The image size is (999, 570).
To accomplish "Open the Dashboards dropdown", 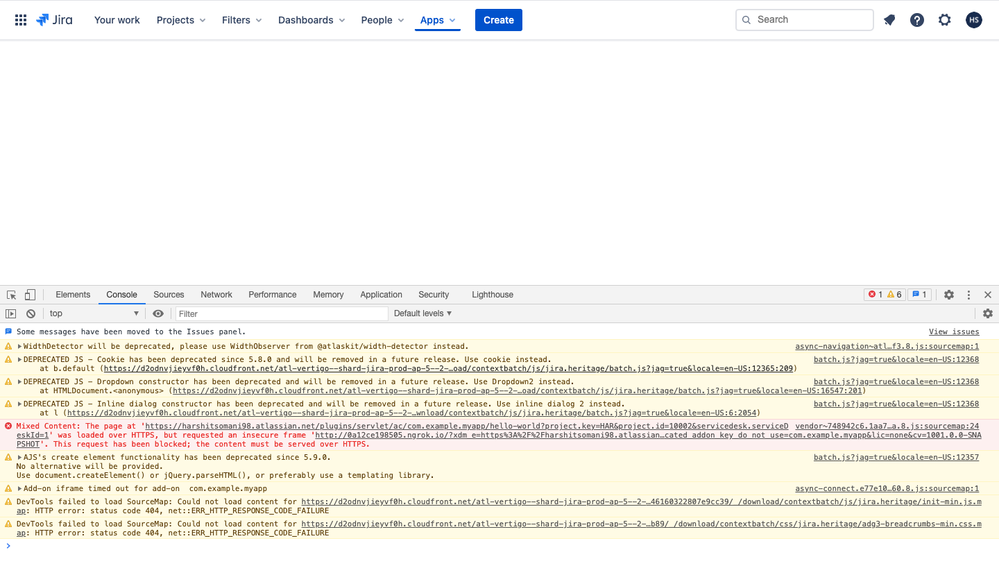I will [x=311, y=20].
